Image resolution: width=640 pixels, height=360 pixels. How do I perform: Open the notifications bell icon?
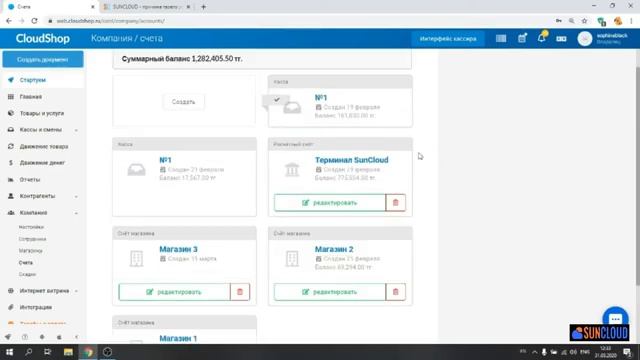(542, 38)
